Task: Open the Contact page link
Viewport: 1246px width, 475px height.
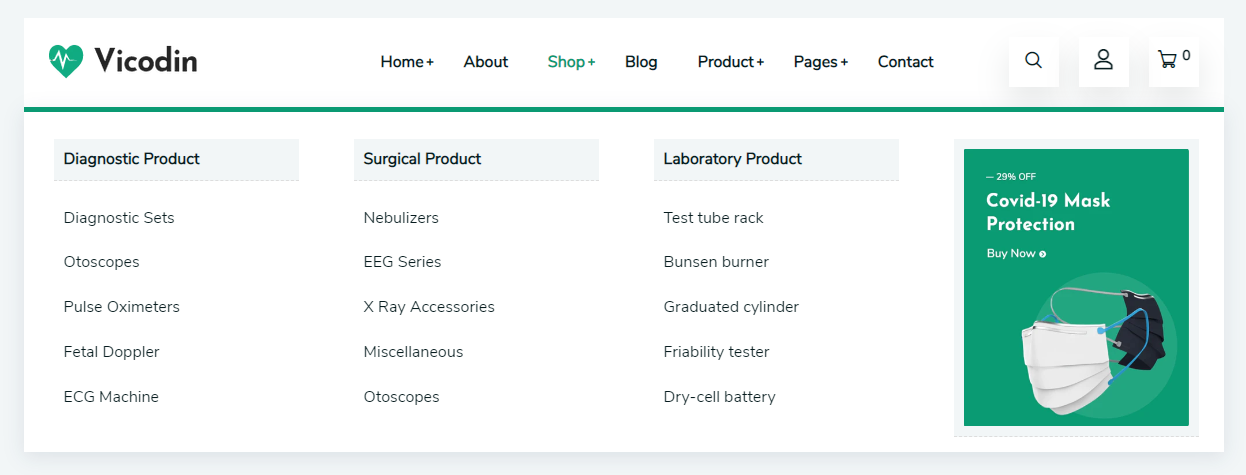Action: pyautogui.click(x=906, y=62)
